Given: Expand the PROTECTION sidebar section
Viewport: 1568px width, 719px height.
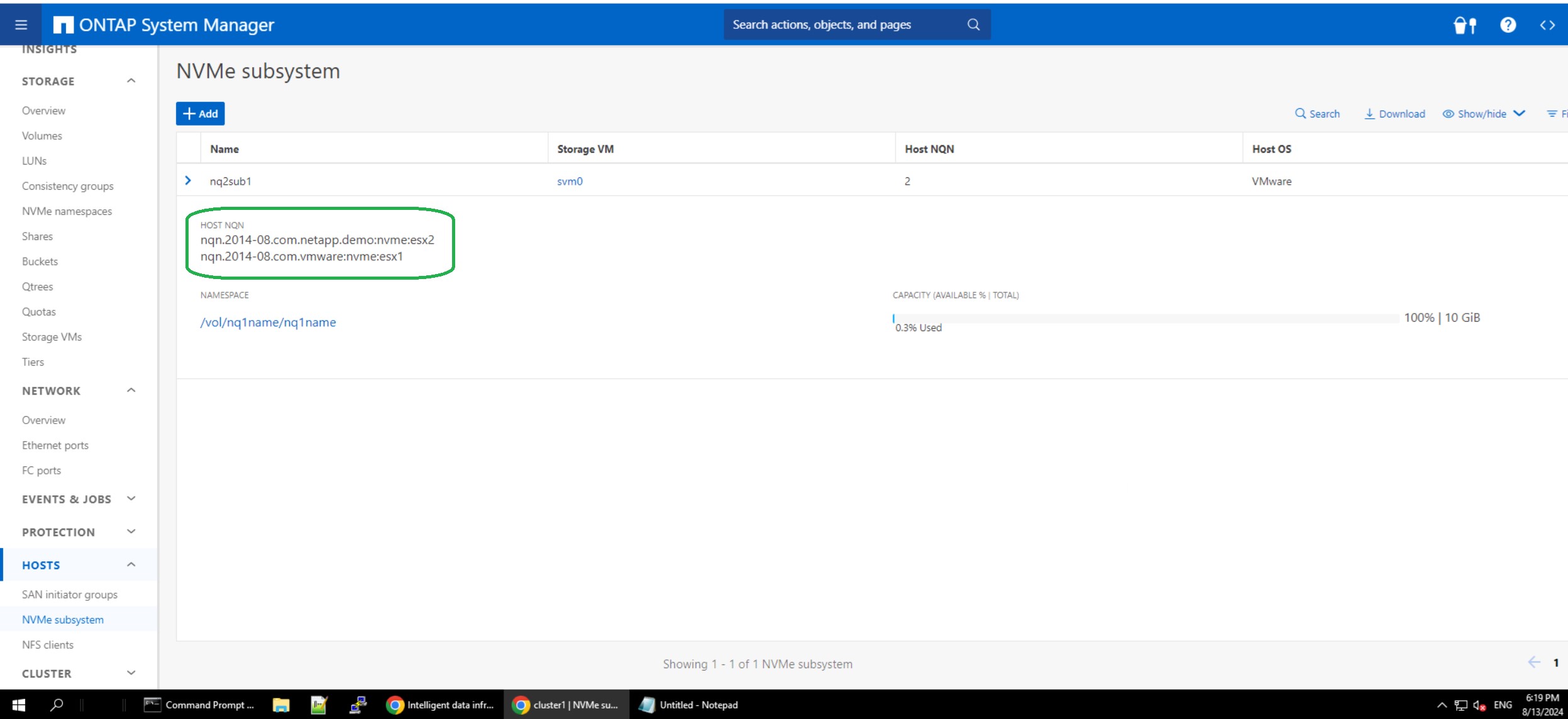Looking at the screenshot, I should click(131, 532).
